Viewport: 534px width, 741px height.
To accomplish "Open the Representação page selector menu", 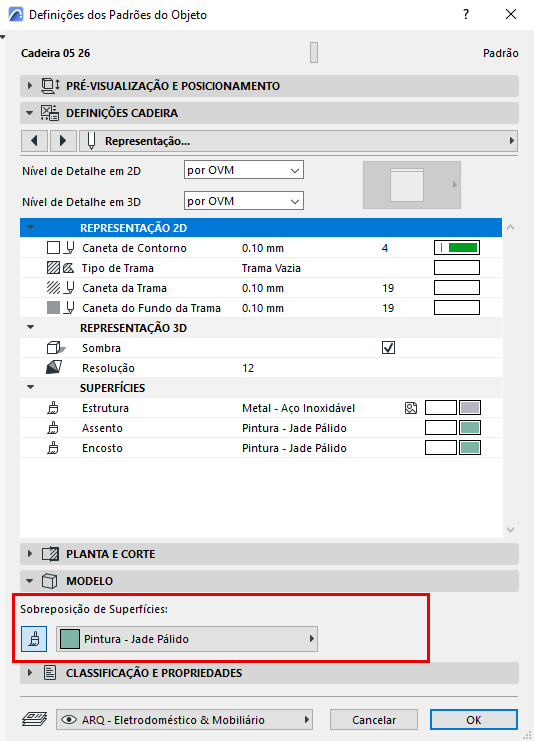I will (298, 141).
